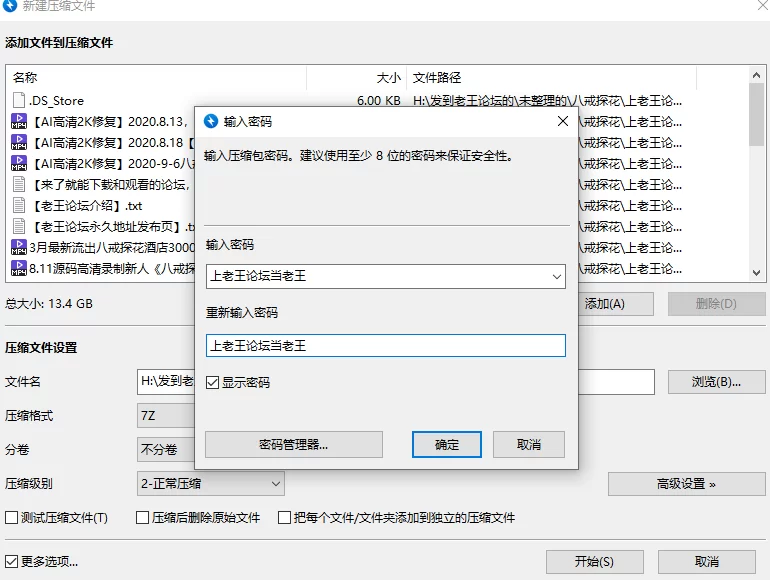Click the MP4 icon of the 2020.8.18 video
Viewport: 770px width, 580px height.
coord(19,142)
